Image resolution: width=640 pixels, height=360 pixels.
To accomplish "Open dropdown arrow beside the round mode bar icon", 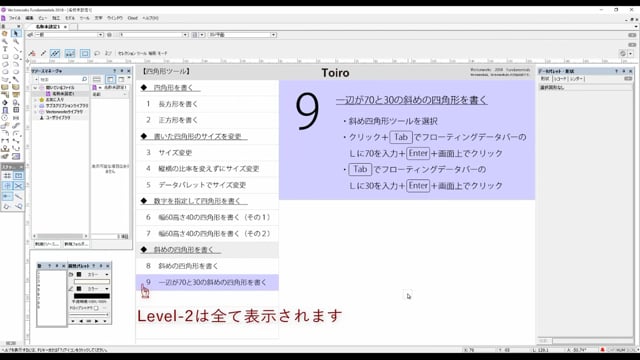I will pos(631,53).
